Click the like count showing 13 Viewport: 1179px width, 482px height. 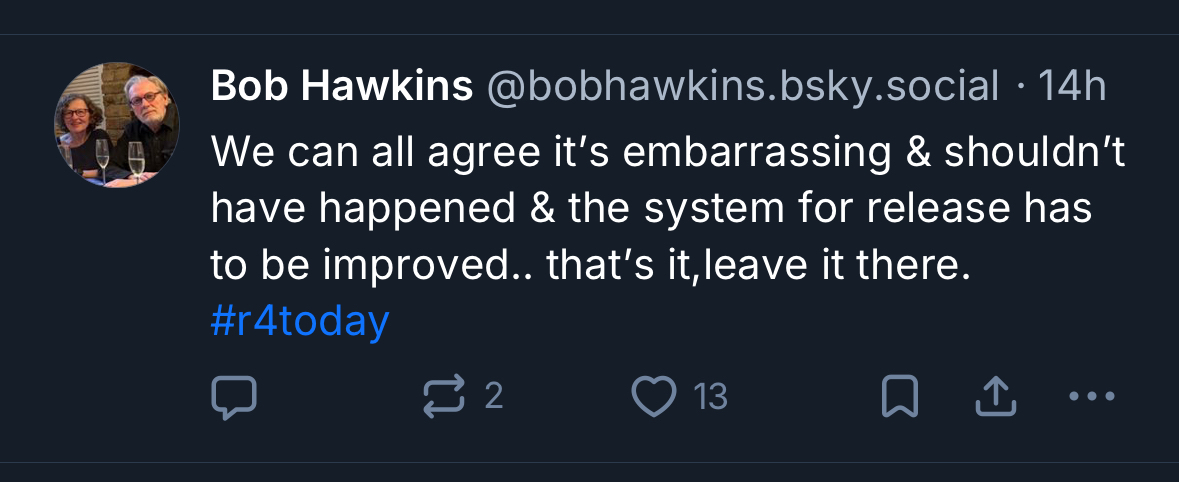710,397
